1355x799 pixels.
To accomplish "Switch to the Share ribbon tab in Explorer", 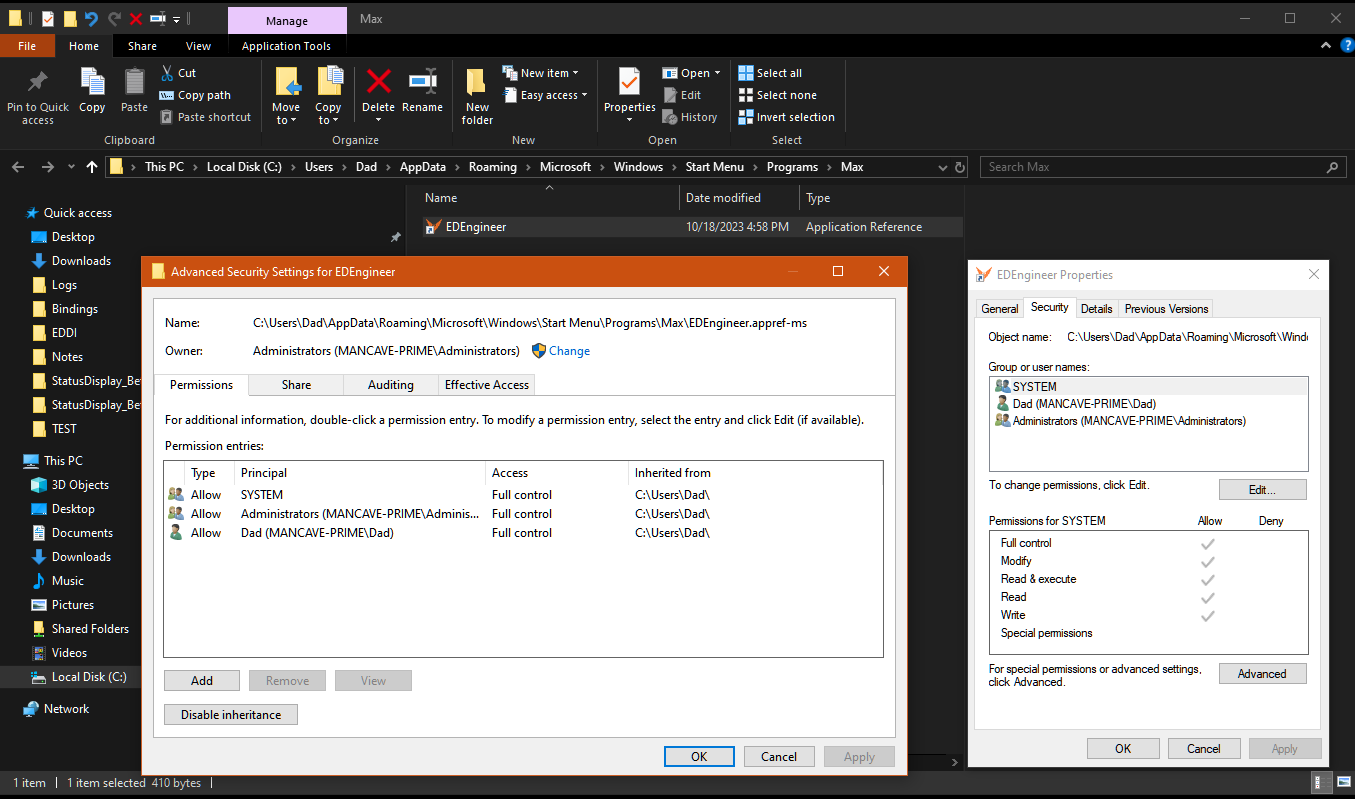I will click(x=142, y=46).
